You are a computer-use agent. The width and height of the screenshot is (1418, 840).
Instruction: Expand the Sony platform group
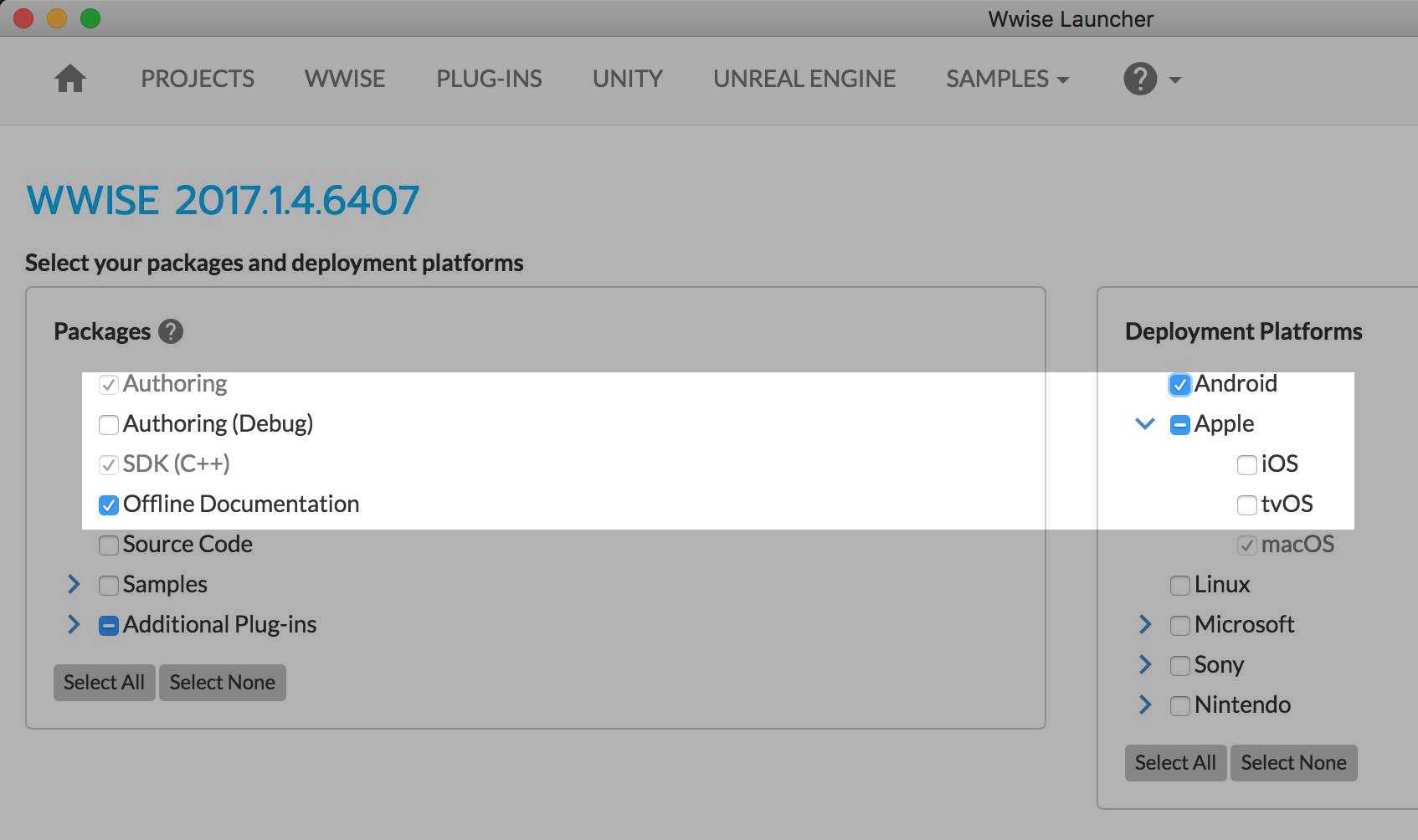pyautogui.click(x=1145, y=664)
